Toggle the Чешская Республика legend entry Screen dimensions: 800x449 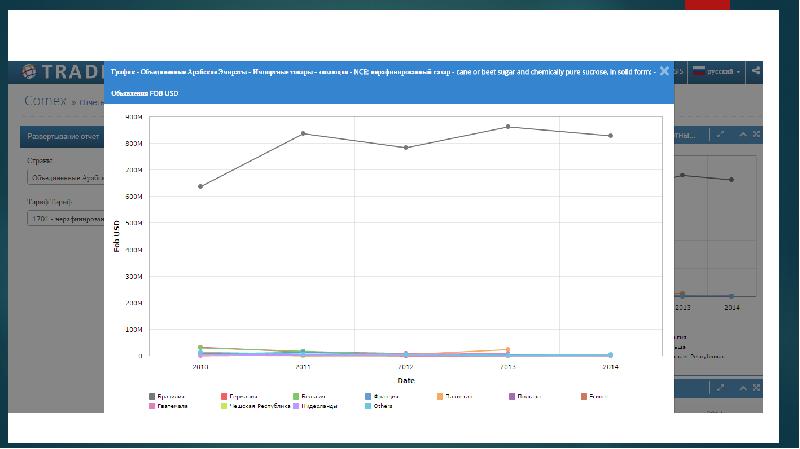pos(255,406)
